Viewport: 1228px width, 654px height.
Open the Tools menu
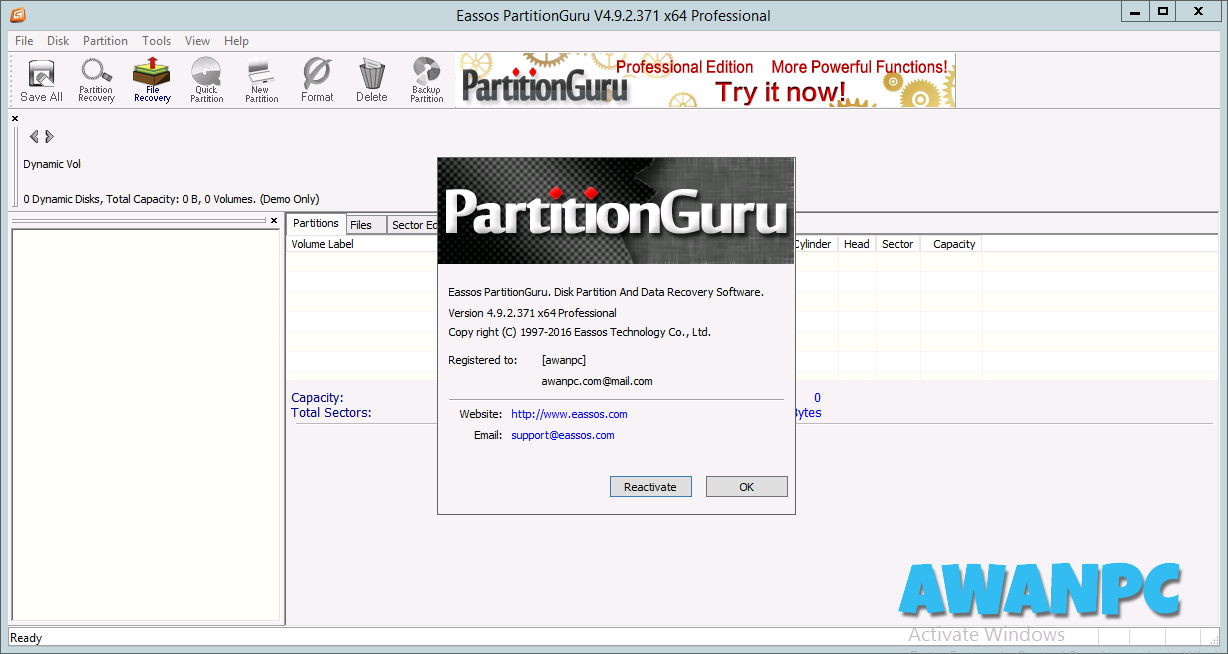[x=156, y=41]
